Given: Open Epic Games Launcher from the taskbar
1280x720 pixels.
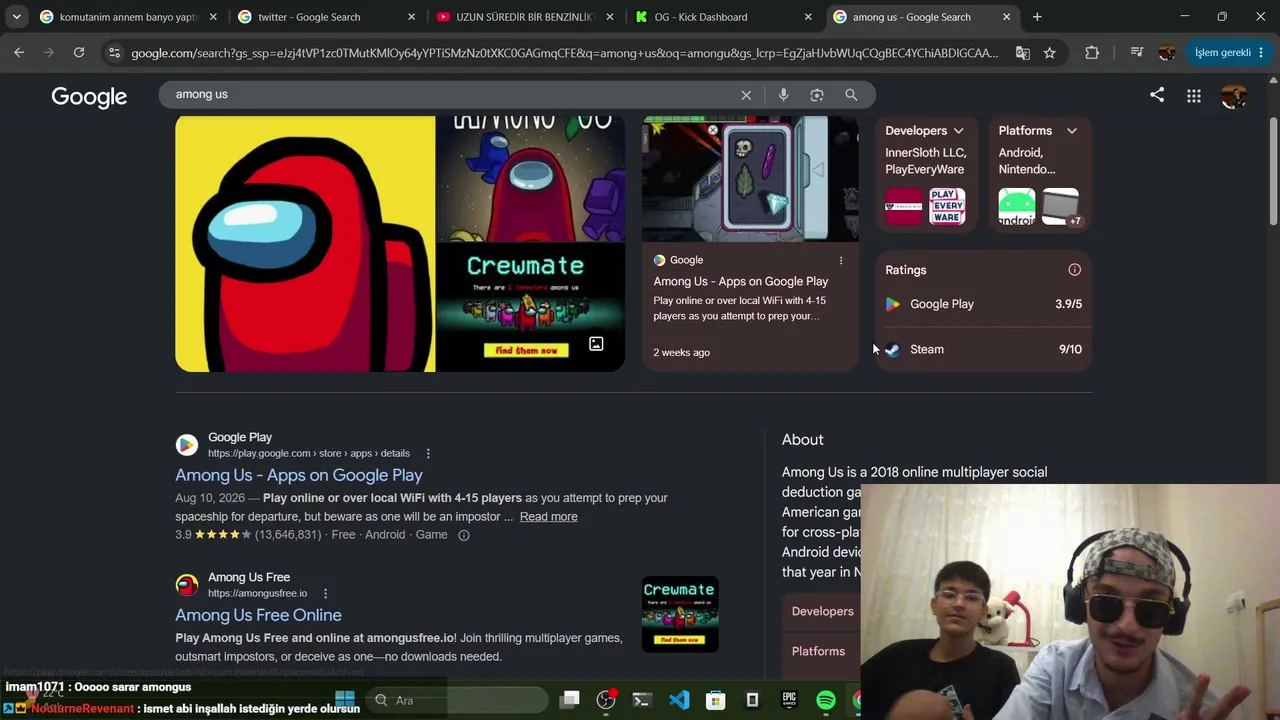Looking at the screenshot, I should (789, 700).
